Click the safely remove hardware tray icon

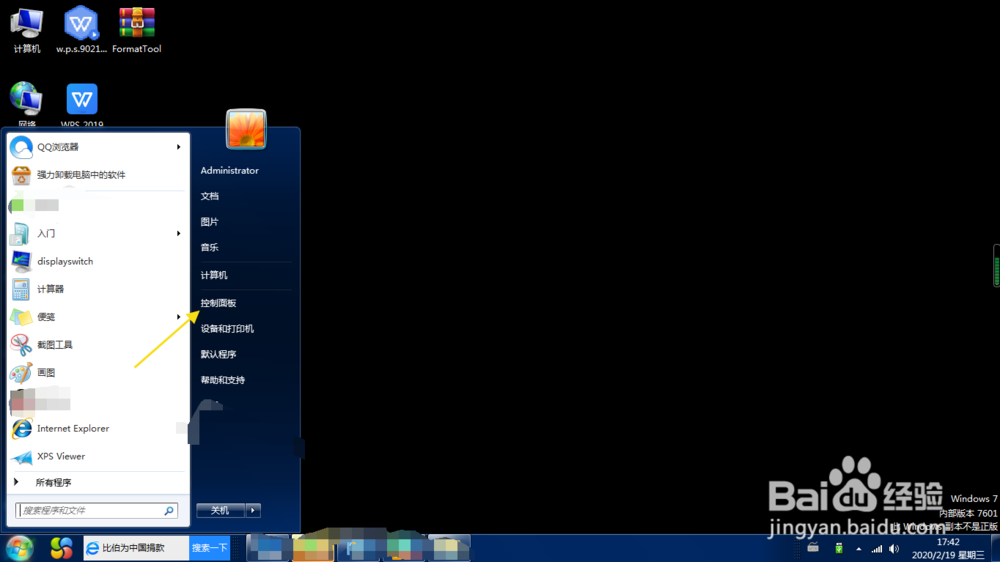(839, 548)
